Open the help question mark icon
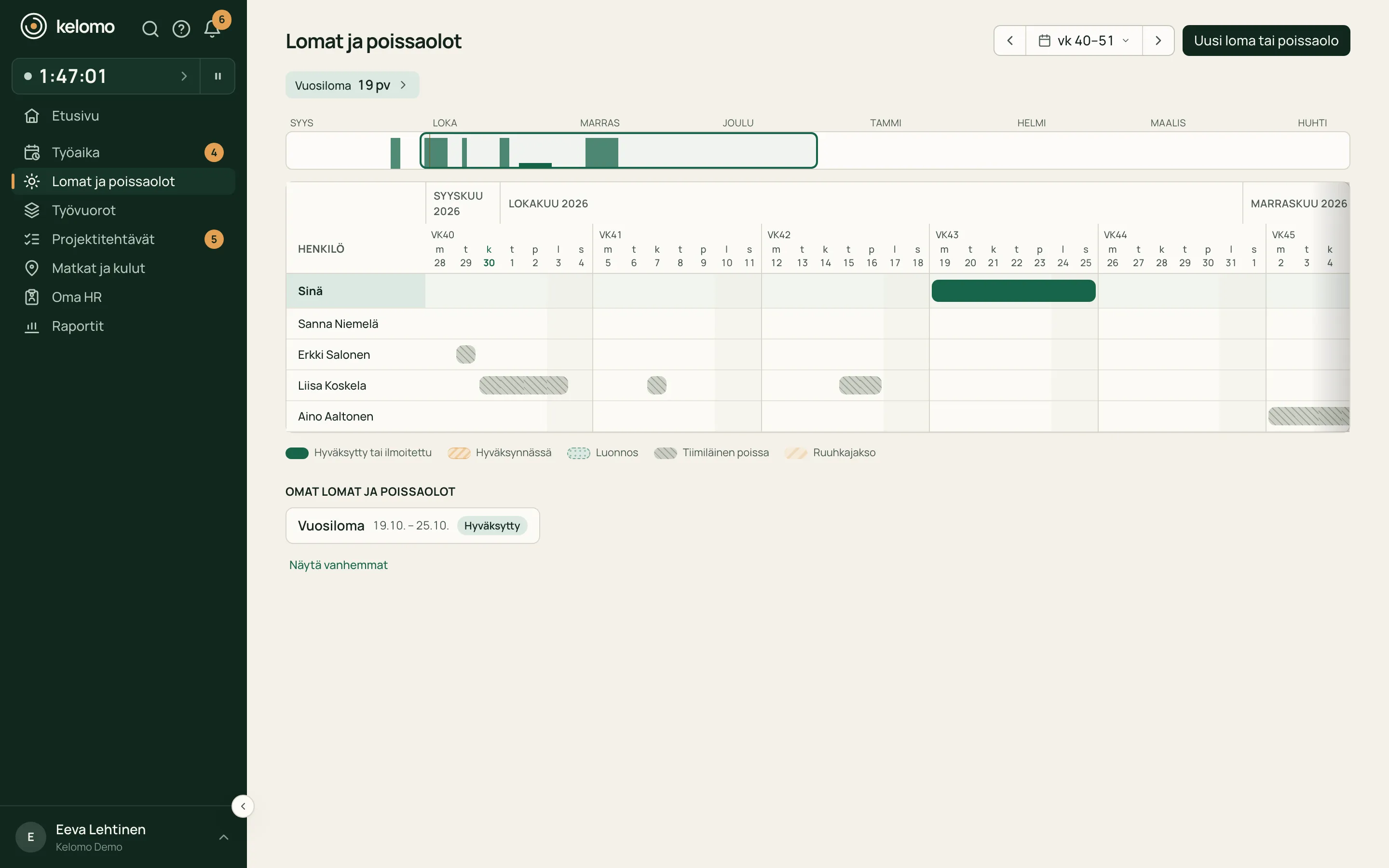The width and height of the screenshot is (1389, 868). (x=181, y=29)
